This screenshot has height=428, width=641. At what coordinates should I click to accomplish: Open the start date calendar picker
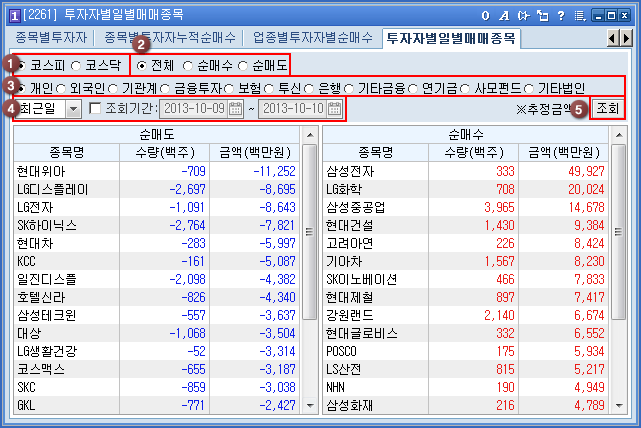[235, 108]
